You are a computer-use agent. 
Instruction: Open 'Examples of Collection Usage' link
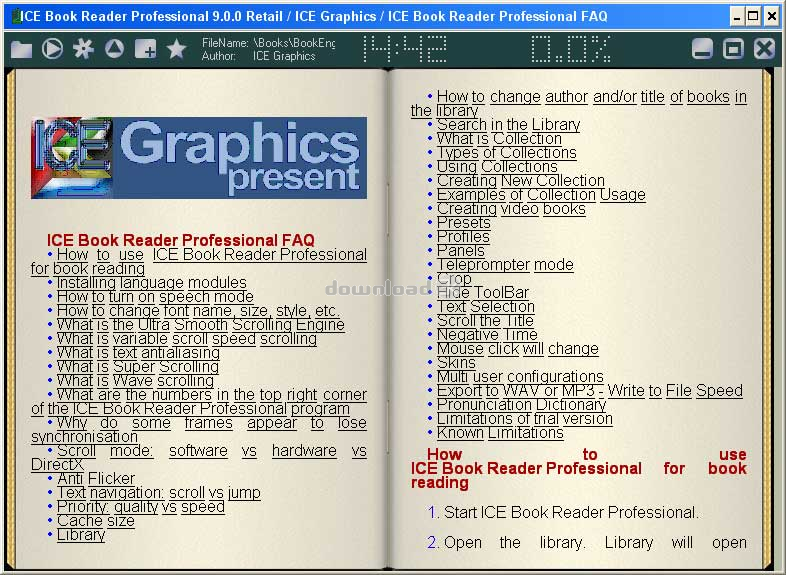point(541,195)
